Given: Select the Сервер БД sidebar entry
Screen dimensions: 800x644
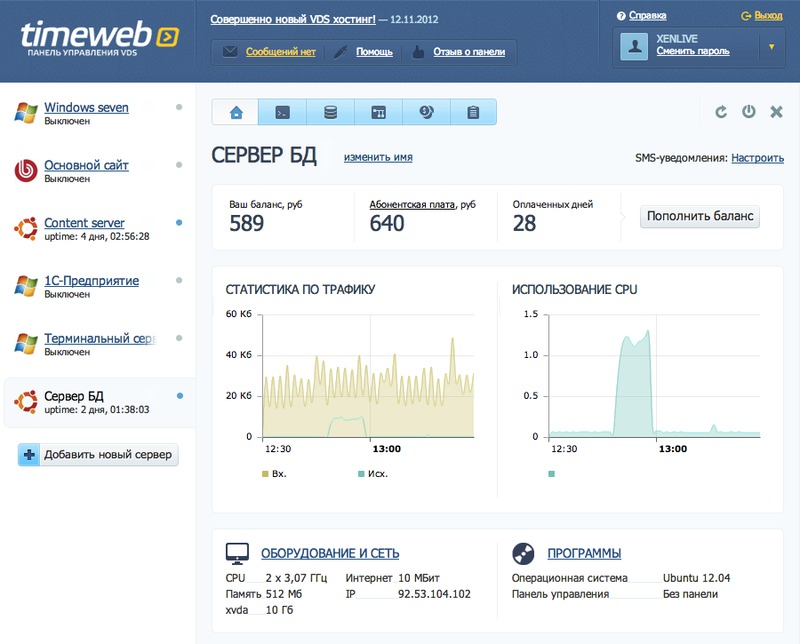Looking at the screenshot, I should coord(100,402).
